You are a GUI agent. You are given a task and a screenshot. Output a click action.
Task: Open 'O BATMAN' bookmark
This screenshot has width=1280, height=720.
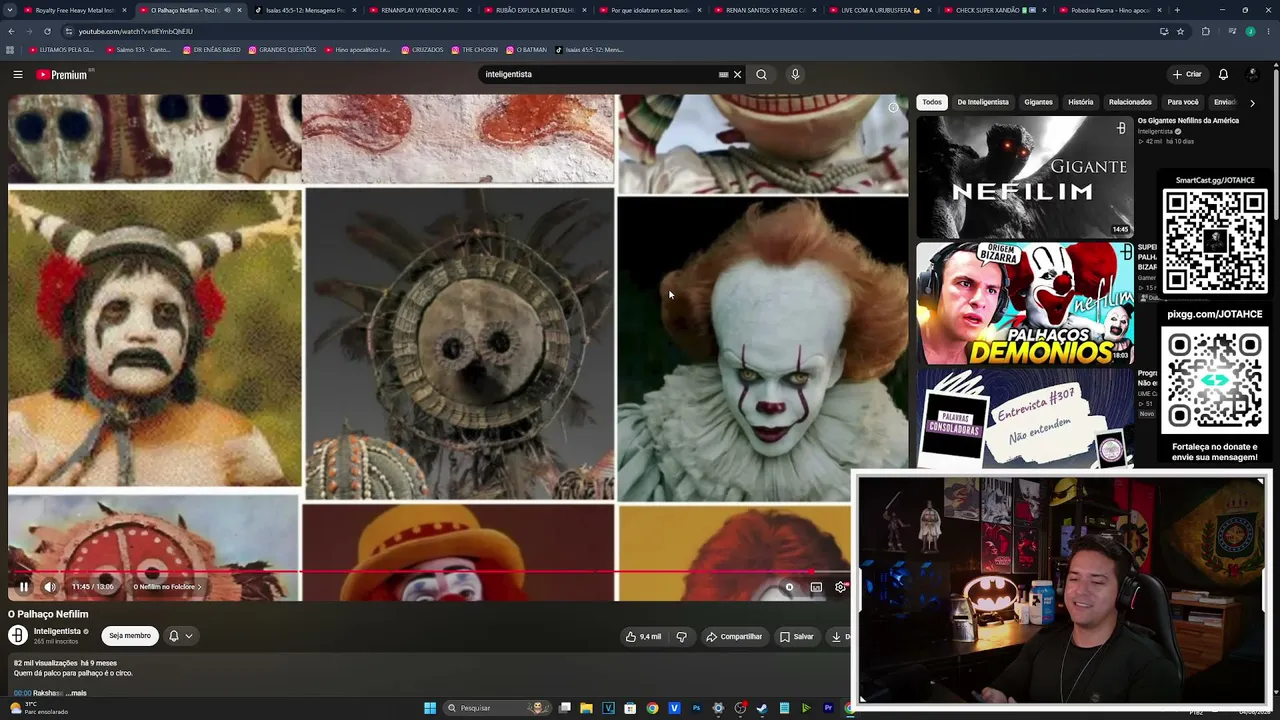pos(526,50)
